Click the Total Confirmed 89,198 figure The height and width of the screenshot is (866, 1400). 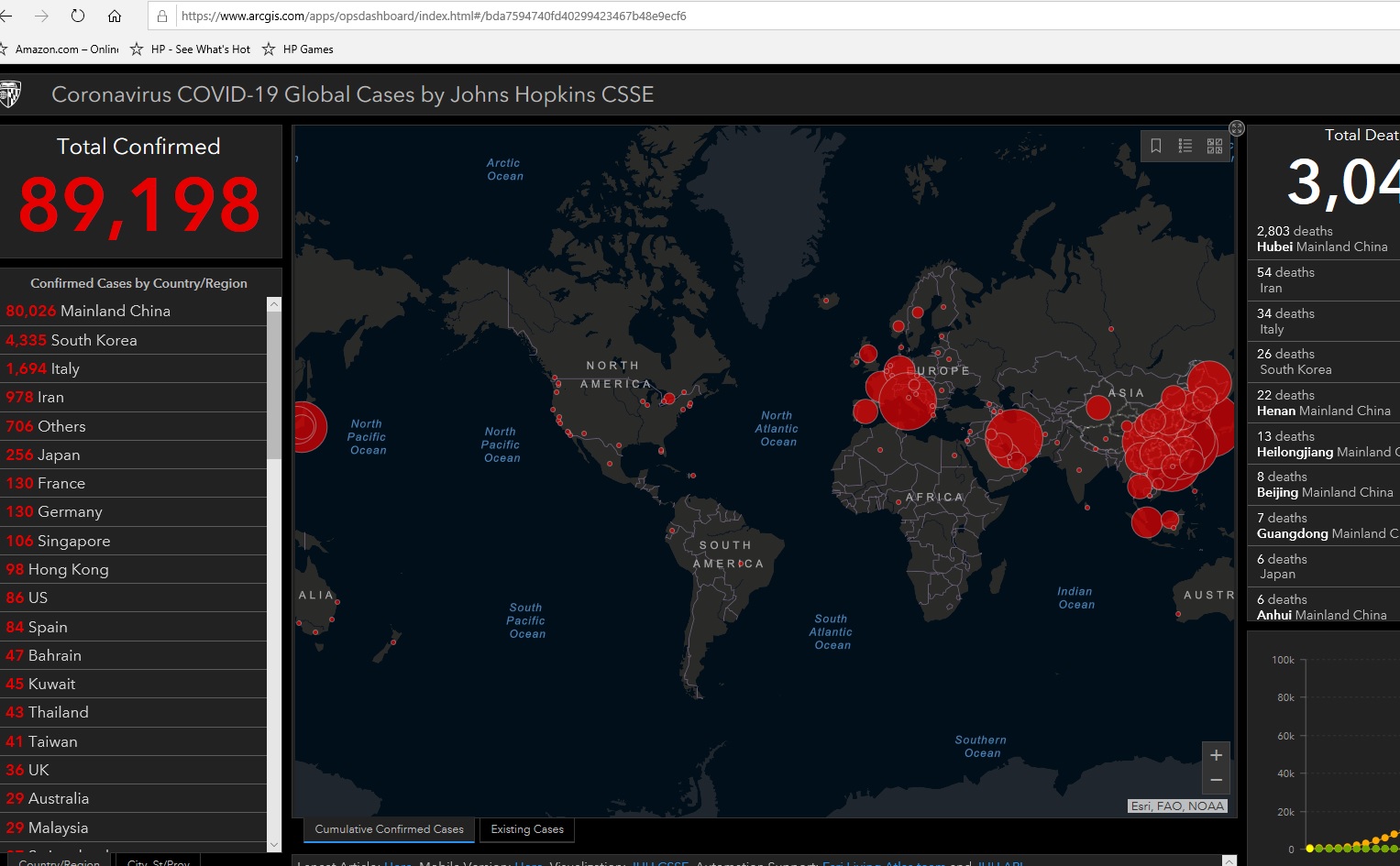coord(139,205)
